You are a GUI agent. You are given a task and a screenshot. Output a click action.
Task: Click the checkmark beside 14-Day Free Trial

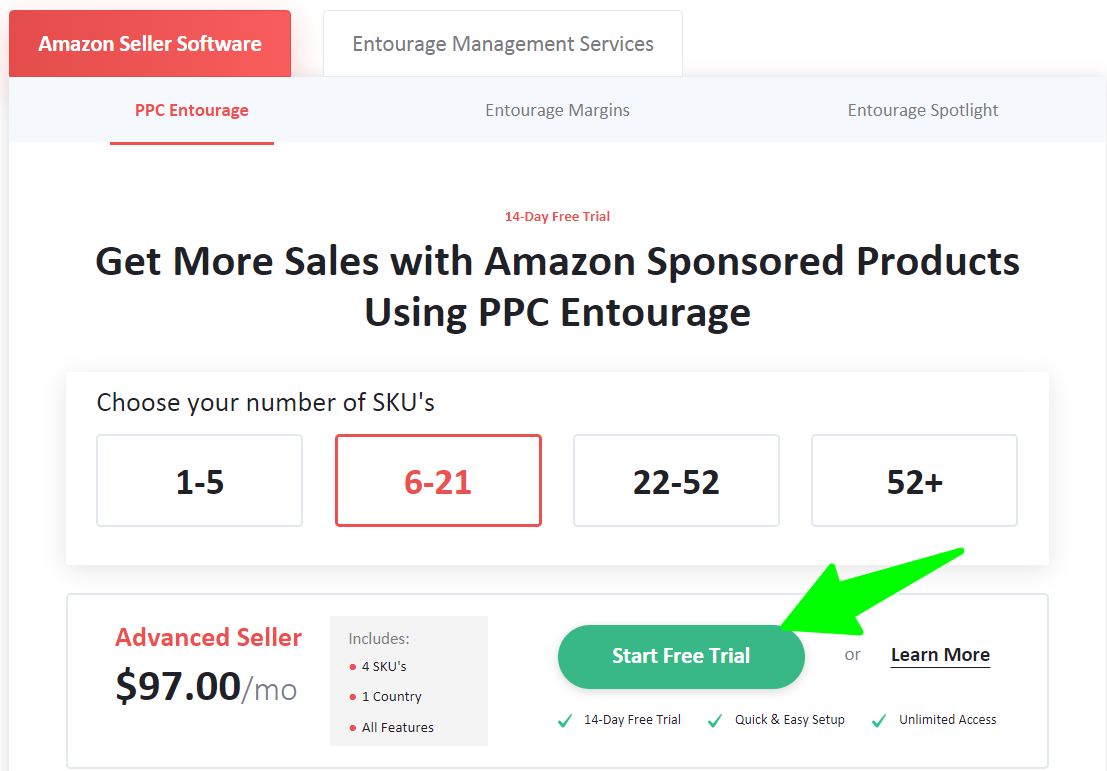point(565,720)
